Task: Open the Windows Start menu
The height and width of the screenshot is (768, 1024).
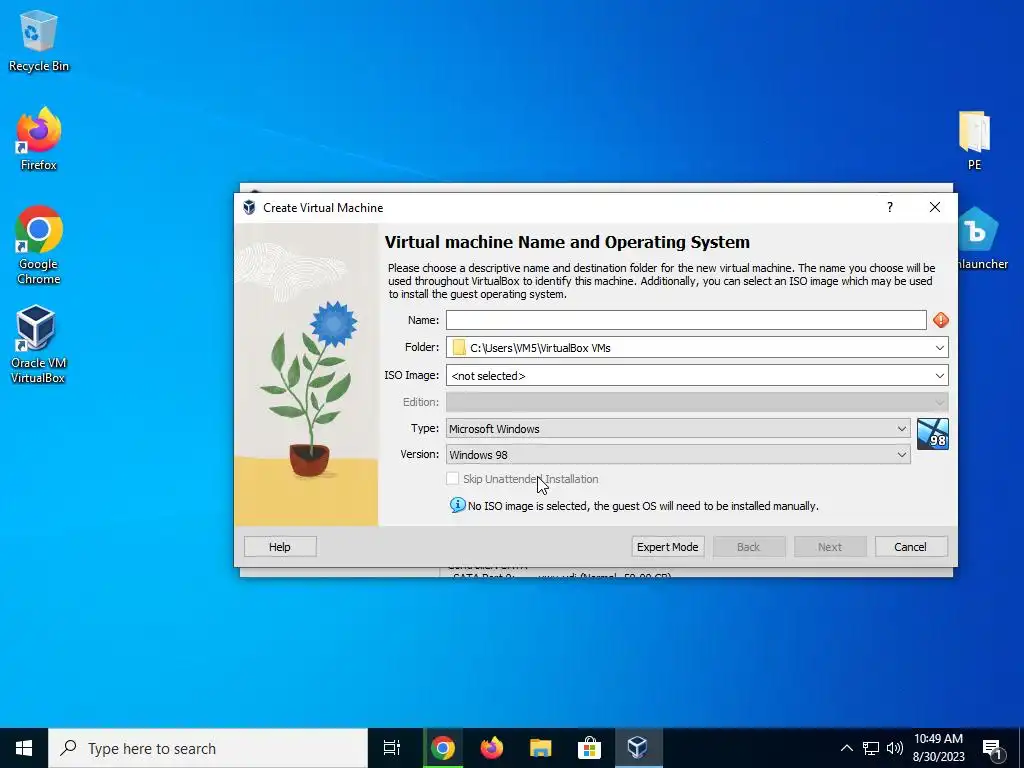Action: [x=24, y=748]
